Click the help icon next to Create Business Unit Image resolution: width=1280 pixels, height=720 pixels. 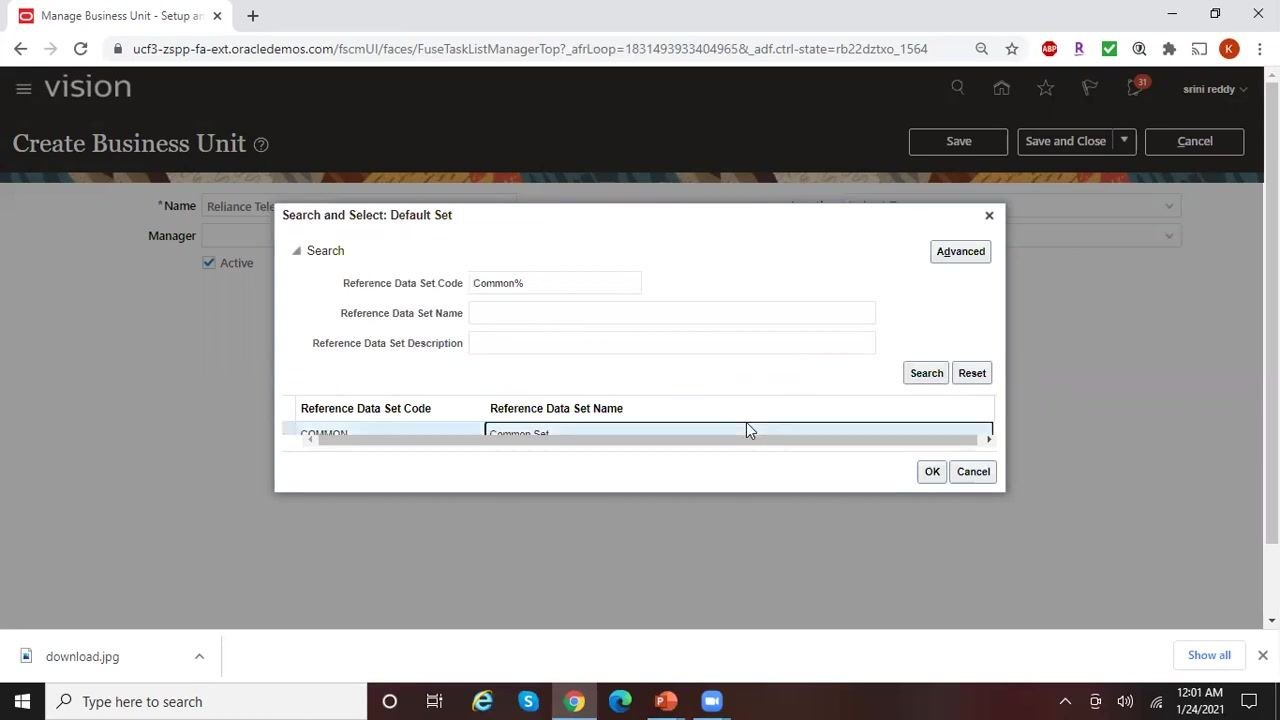pyautogui.click(x=261, y=145)
